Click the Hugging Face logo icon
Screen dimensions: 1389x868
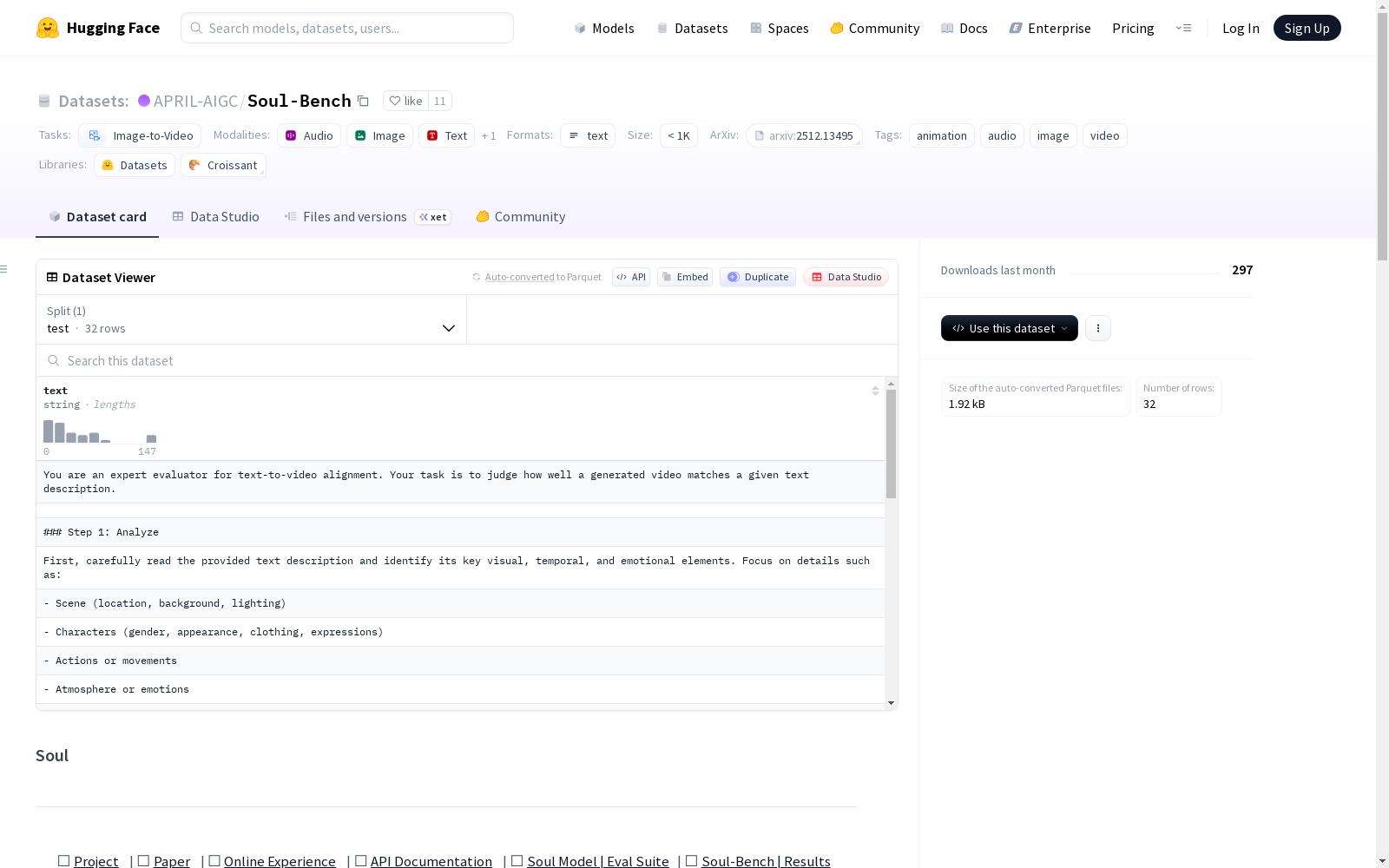point(48,28)
